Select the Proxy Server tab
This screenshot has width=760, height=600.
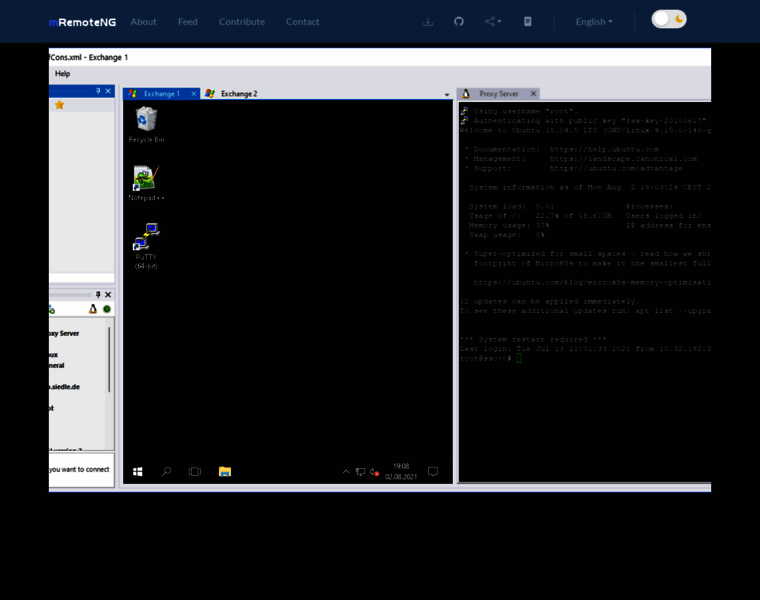coord(499,94)
